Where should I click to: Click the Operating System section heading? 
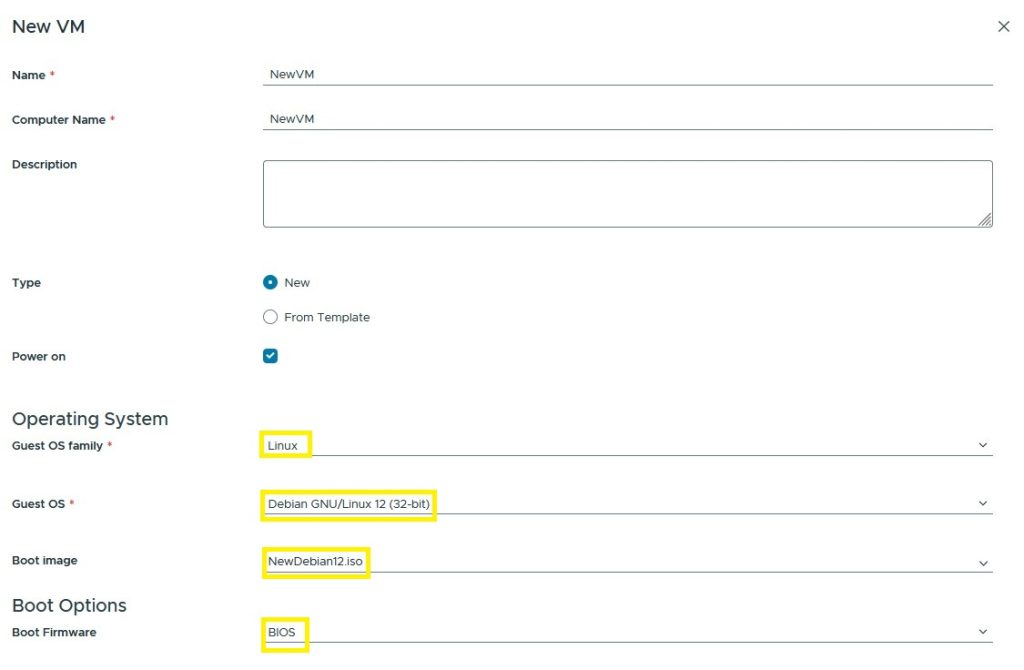point(90,419)
